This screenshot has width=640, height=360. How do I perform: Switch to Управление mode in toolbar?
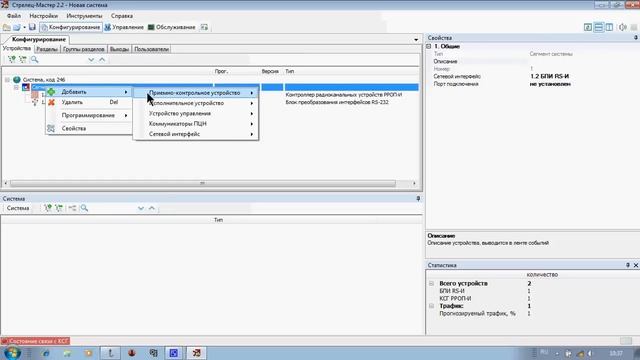(x=124, y=27)
